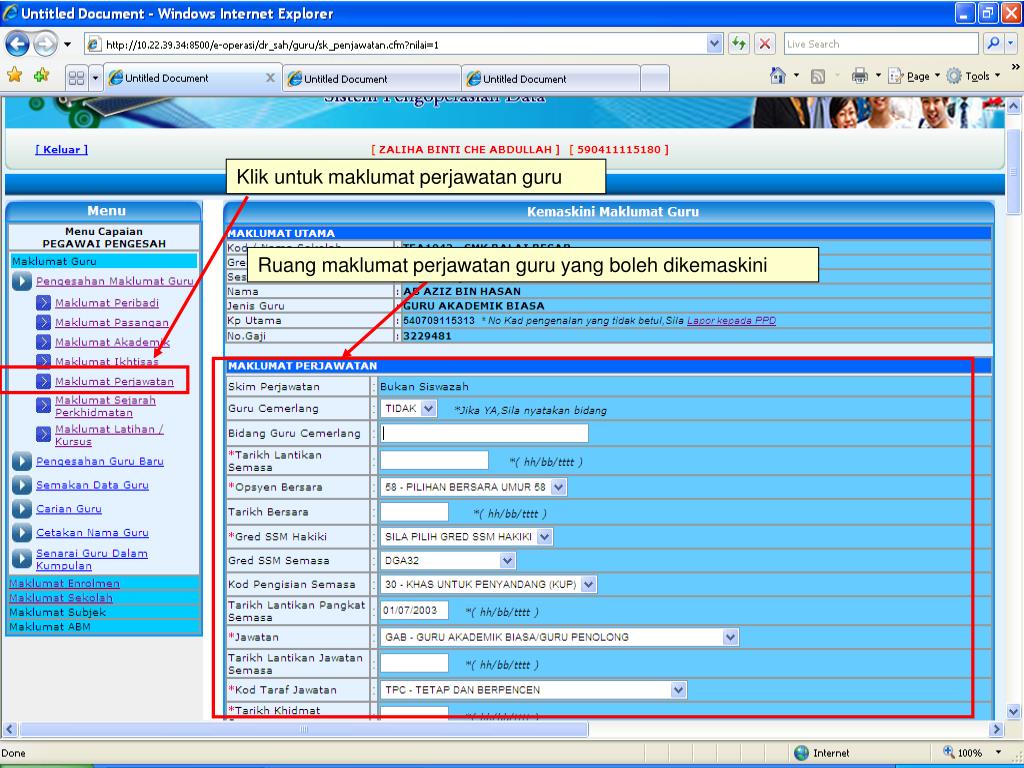Close the first Untitled Document tab
The height and width of the screenshot is (768, 1024).
pos(270,78)
